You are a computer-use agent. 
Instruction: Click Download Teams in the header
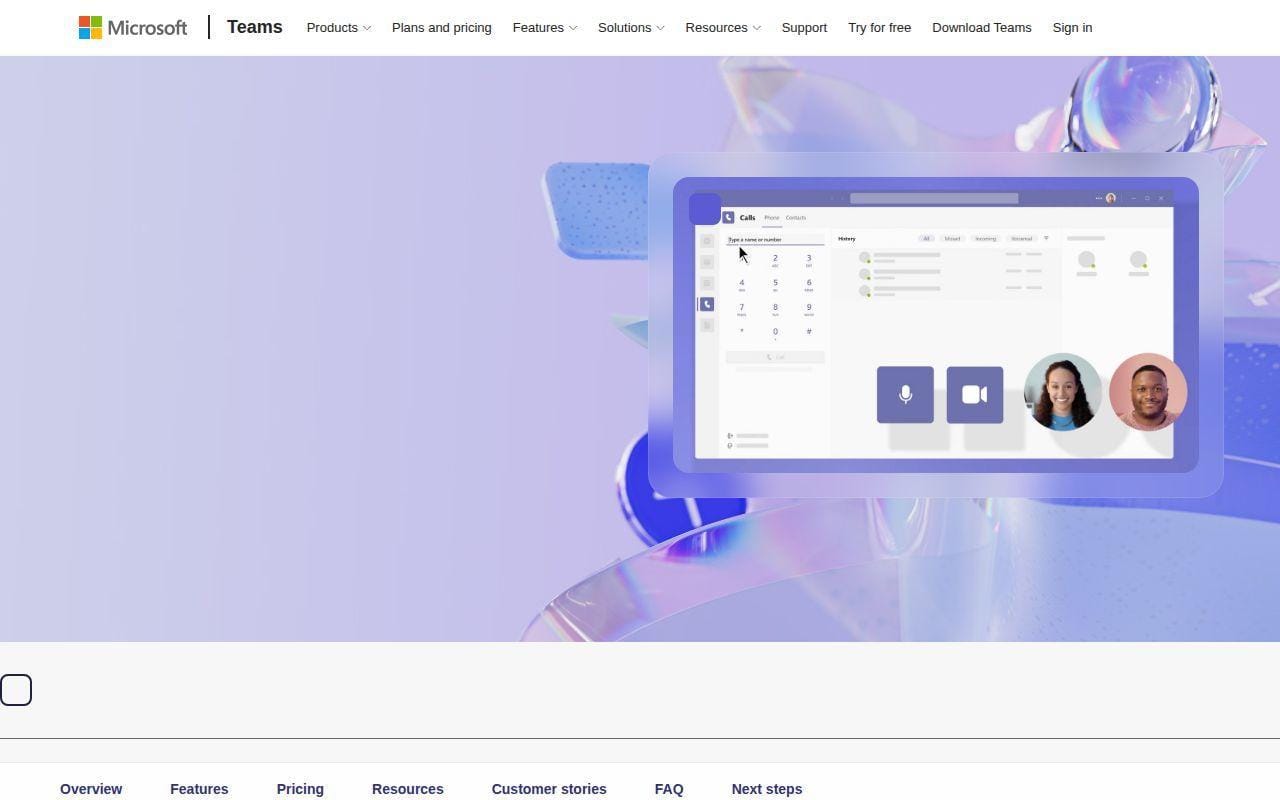(x=981, y=27)
